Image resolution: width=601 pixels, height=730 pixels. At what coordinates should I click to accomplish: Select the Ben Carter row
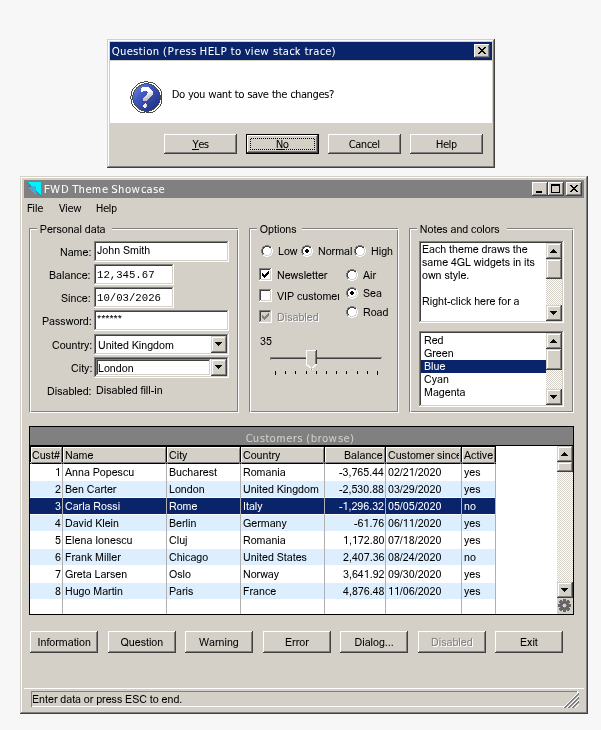coord(263,489)
